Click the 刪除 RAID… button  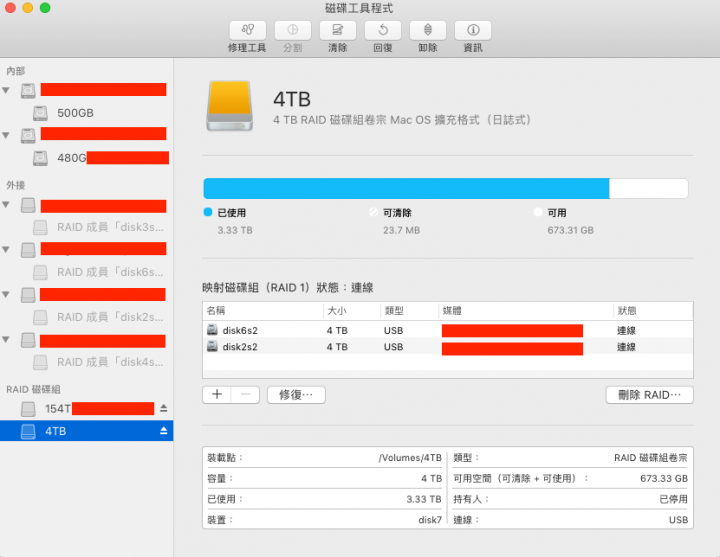649,394
